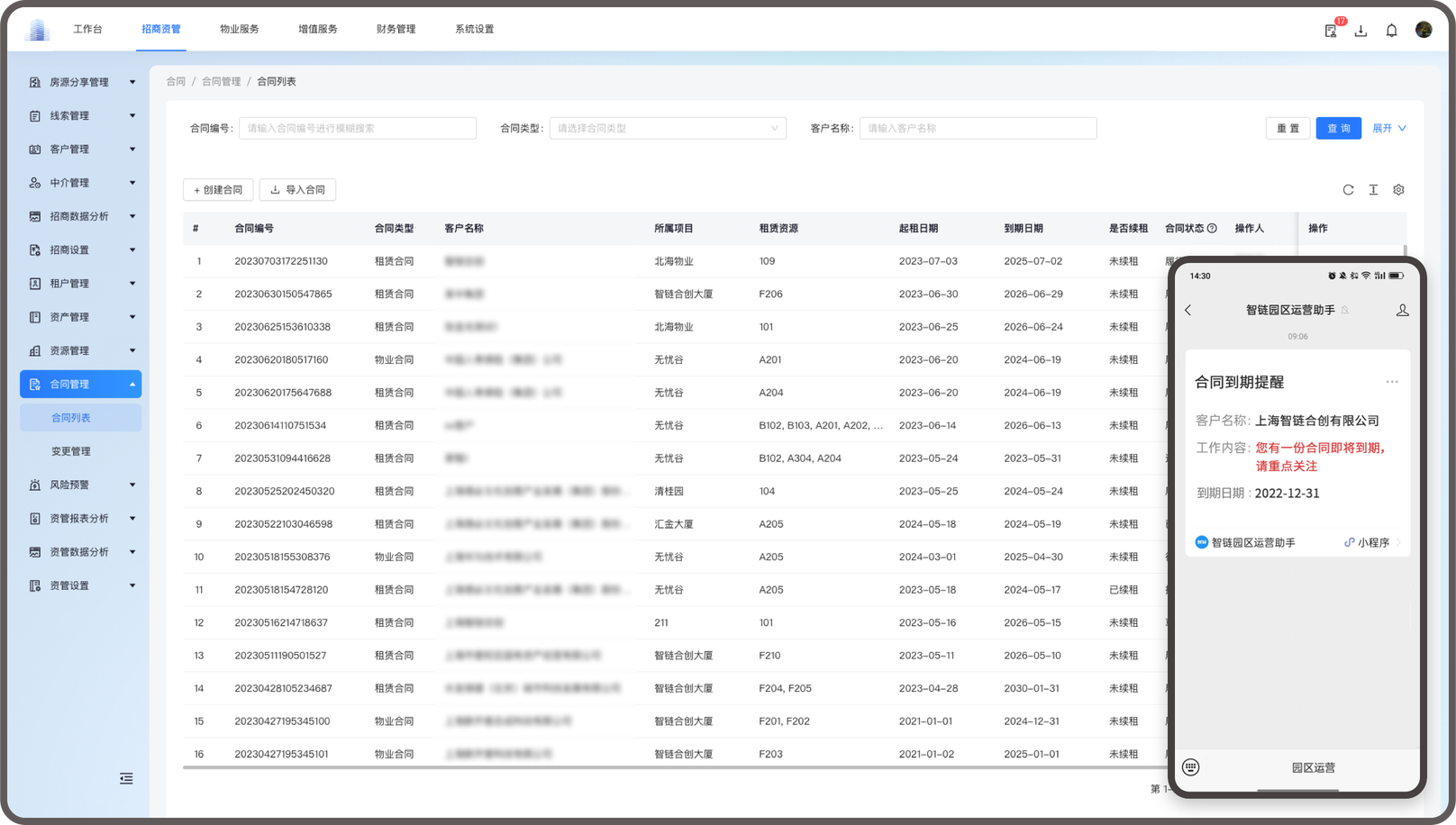Image resolution: width=1456 pixels, height=825 pixels.
Task: Open the 合同类型 dropdown selector
Action: pyautogui.click(x=667, y=129)
